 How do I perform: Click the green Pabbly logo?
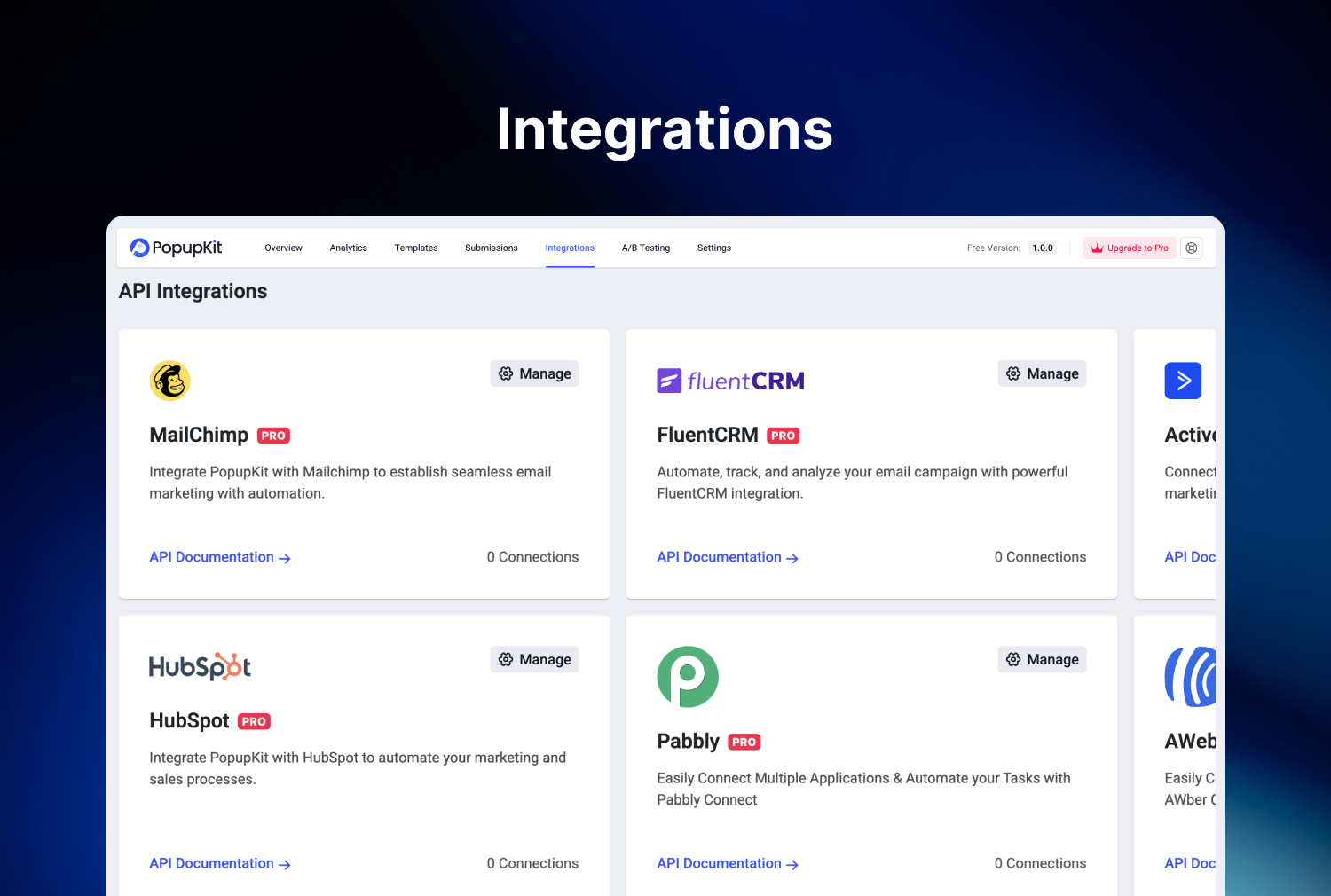tap(688, 677)
